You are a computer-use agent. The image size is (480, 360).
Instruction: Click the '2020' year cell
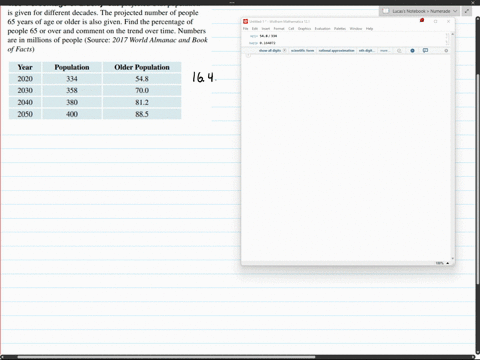click(x=25, y=79)
